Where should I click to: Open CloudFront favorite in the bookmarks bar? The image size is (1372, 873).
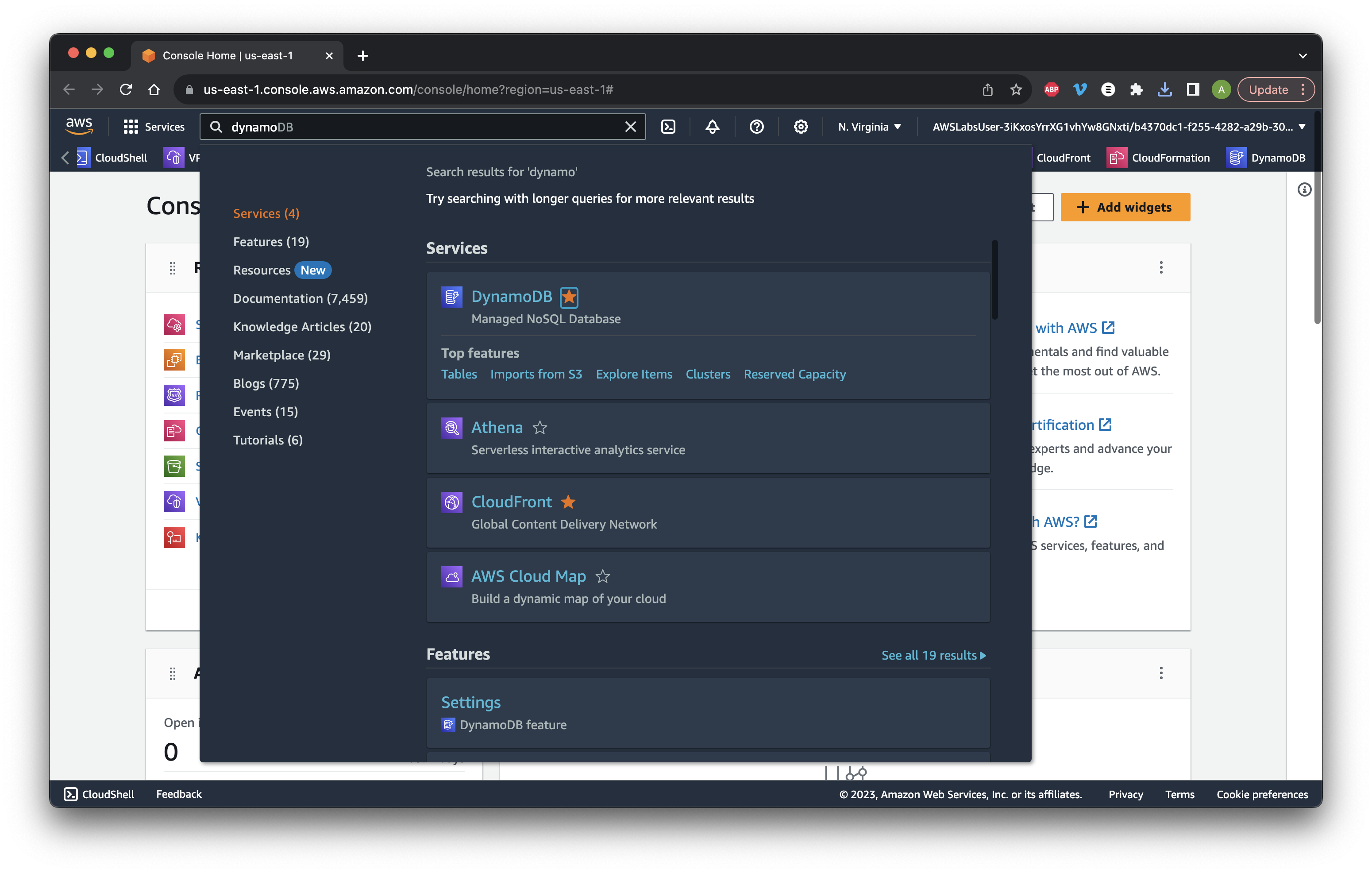pyautogui.click(x=1062, y=158)
